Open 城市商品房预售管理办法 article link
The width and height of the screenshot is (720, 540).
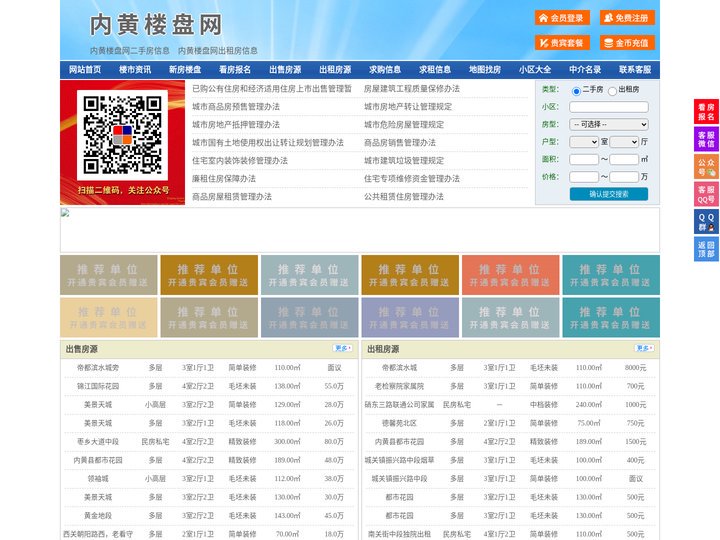click(x=236, y=107)
